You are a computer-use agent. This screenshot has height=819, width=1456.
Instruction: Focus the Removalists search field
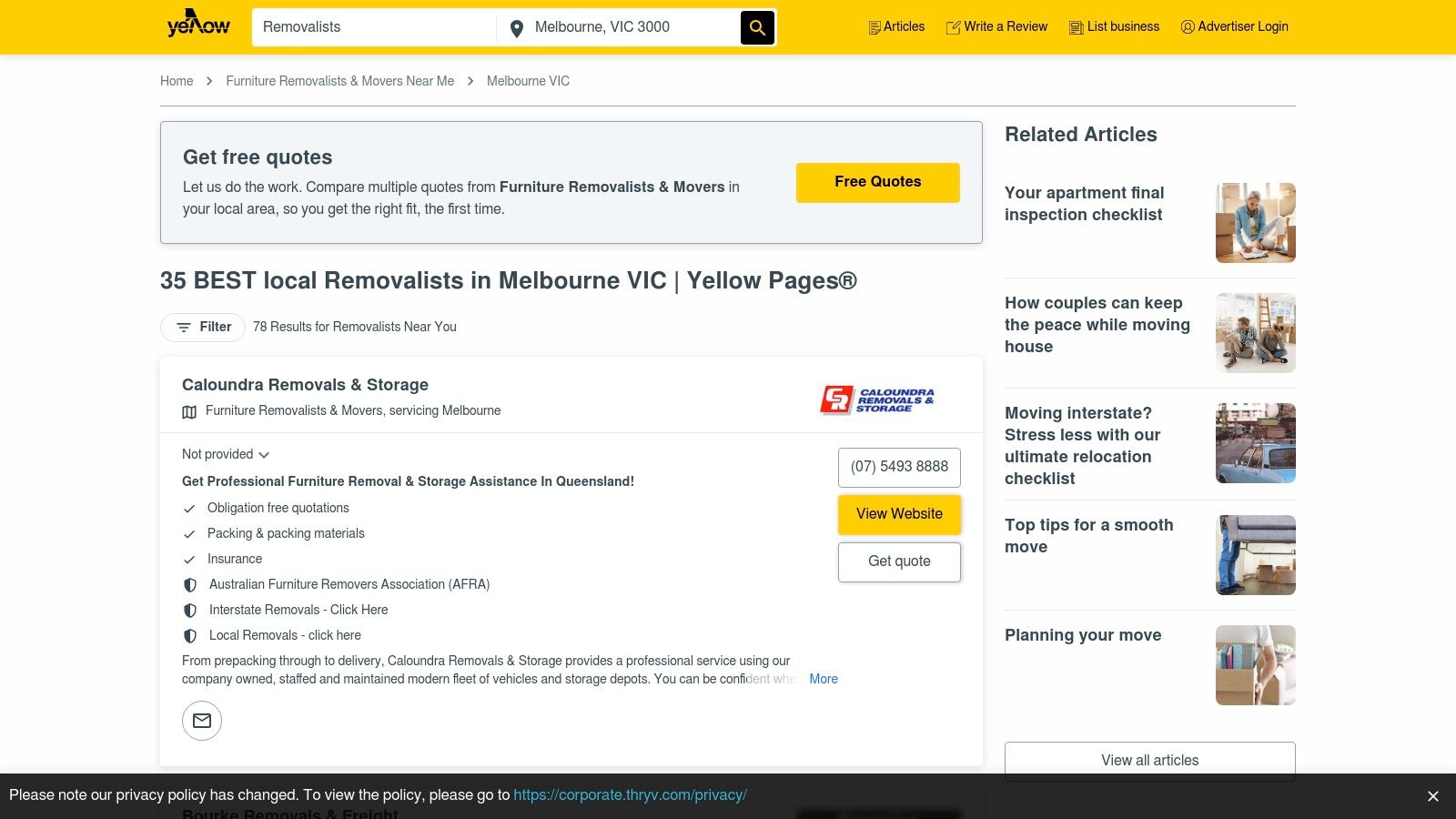(x=374, y=27)
